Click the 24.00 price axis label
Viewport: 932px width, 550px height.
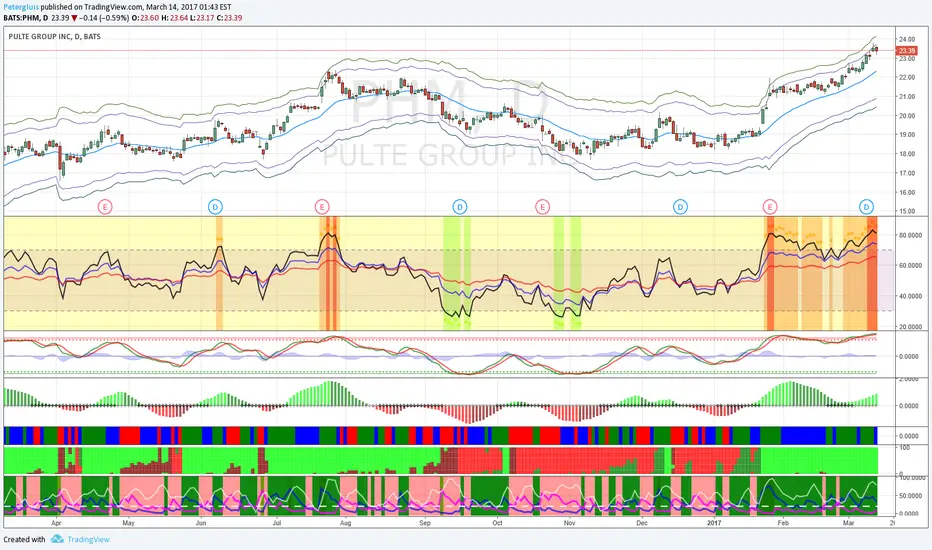pos(907,39)
